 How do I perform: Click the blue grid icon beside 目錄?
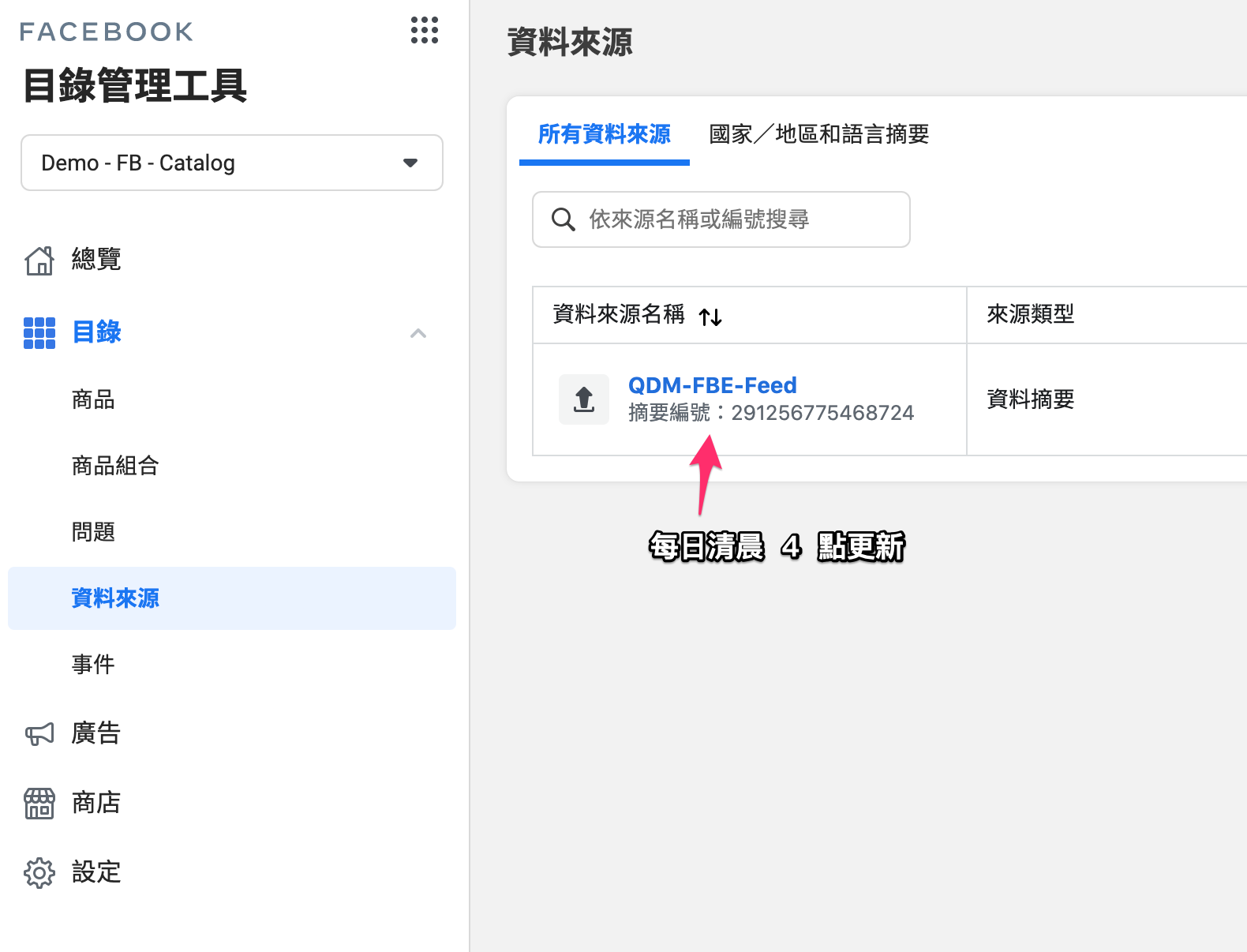point(39,333)
